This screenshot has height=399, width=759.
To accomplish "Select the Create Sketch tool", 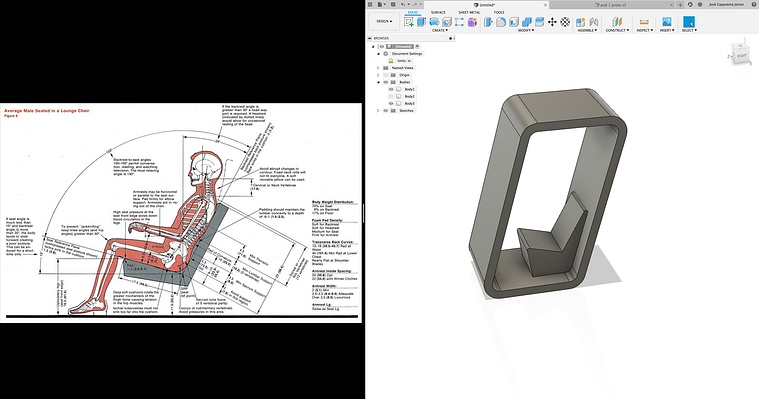I will [x=409, y=22].
